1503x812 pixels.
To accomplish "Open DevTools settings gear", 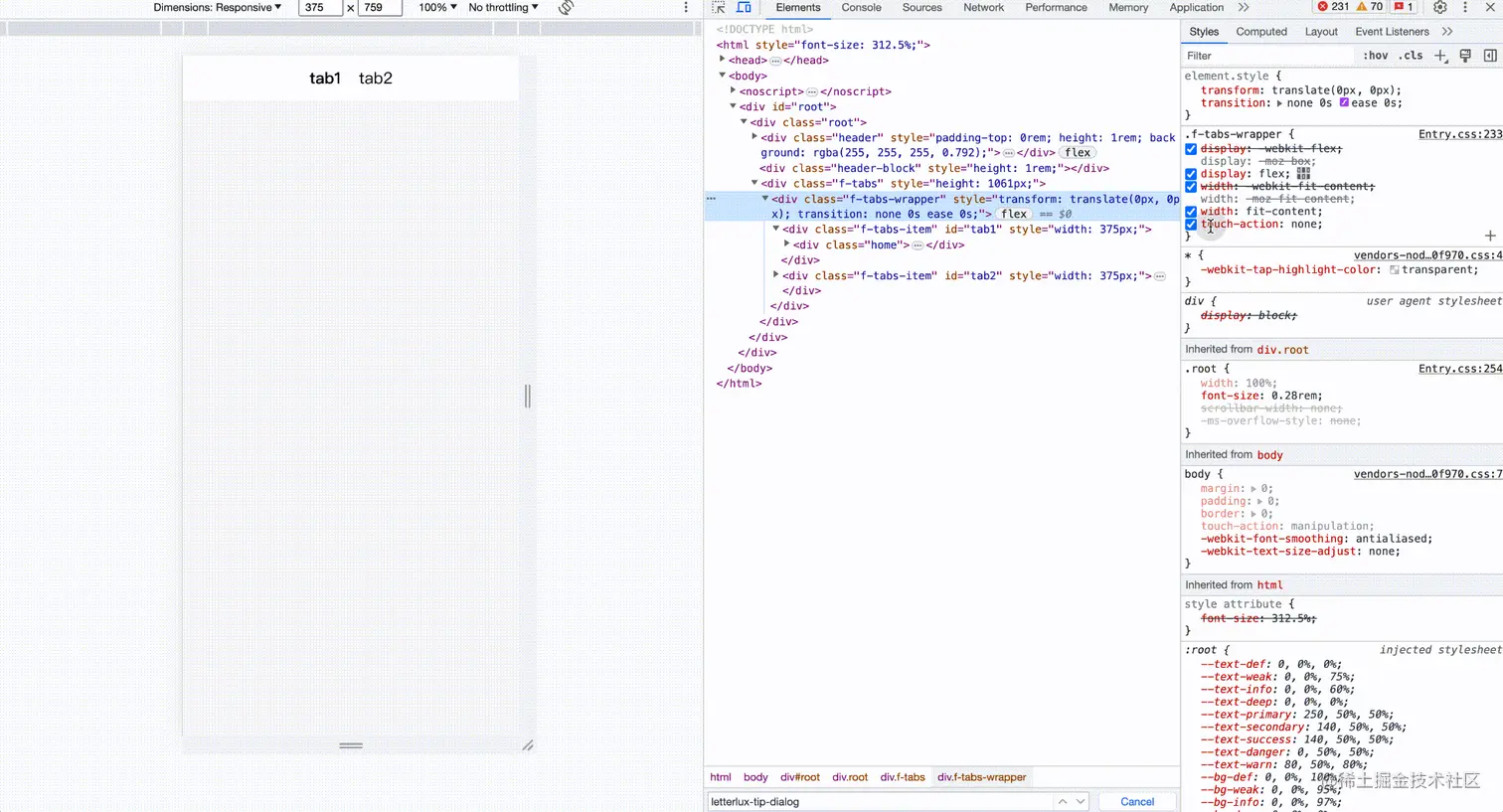I will click(1440, 7).
